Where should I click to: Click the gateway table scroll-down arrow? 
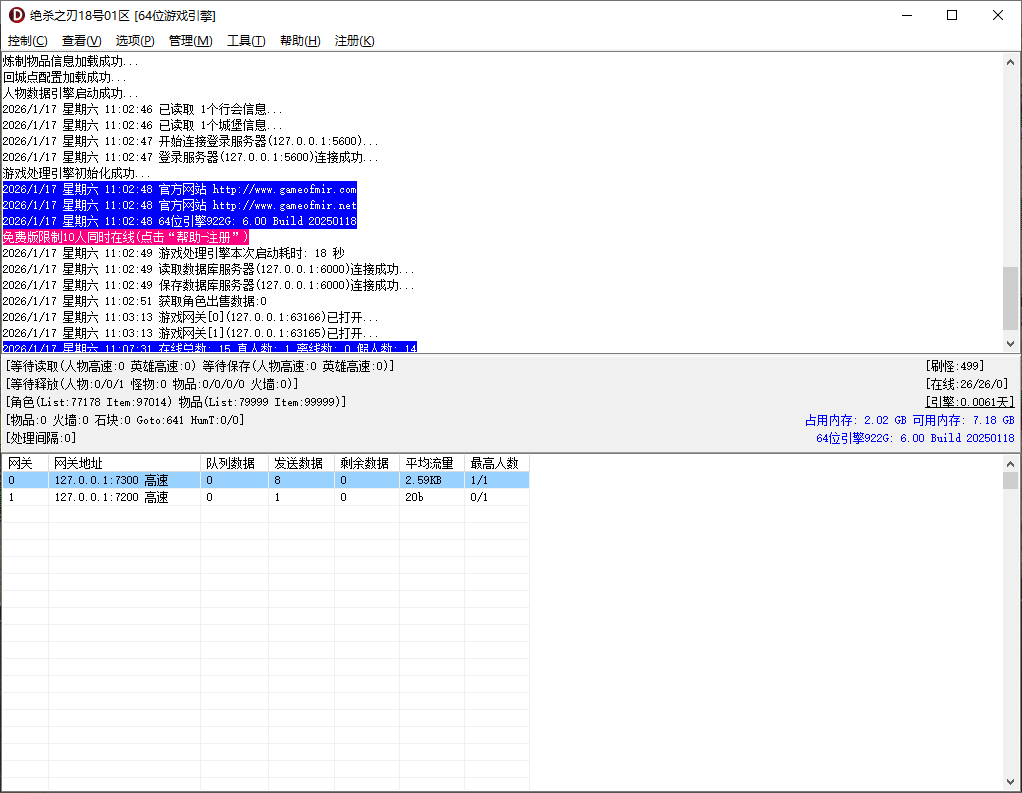[1011, 782]
